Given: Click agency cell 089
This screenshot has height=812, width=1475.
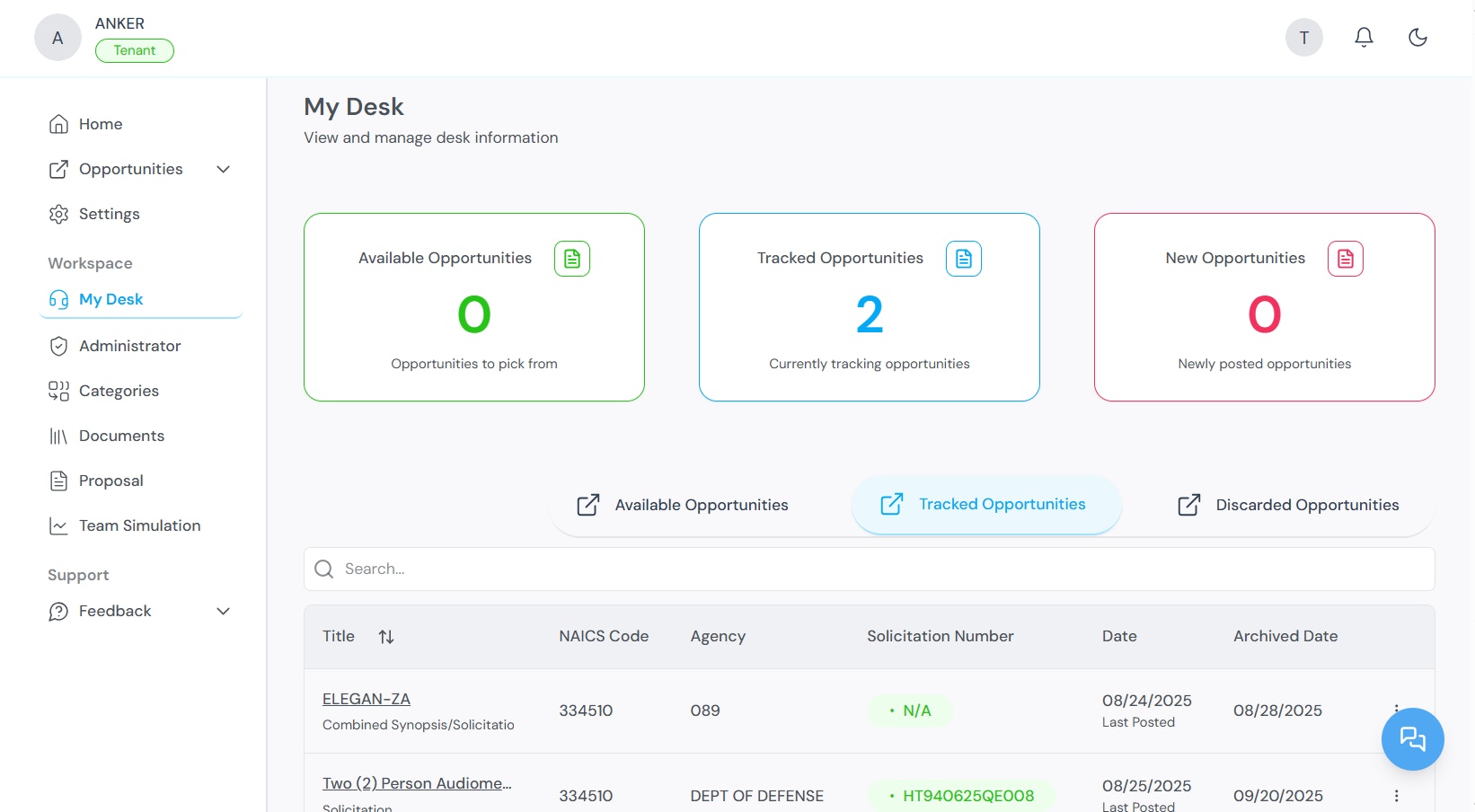Looking at the screenshot, I should (705, 710).
